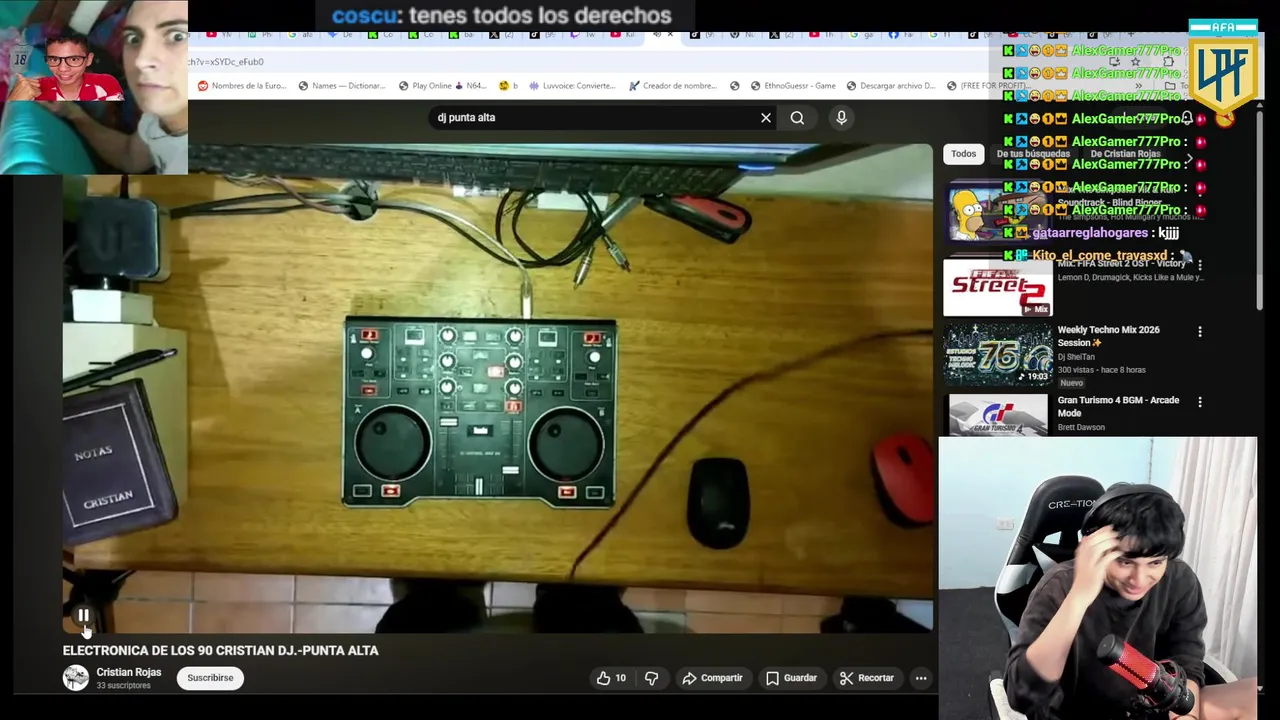This screenshot has height=720, width=1280.
Task: Select the 'De Cristian Rojas' filter chip
Action: click(1125, 154)
